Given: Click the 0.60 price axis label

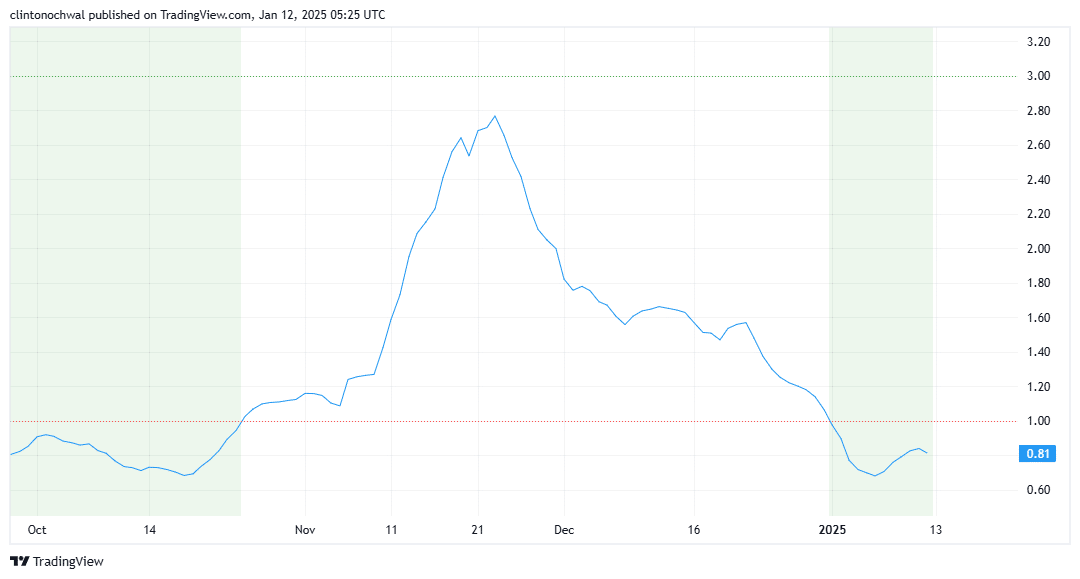Looking at the screenshot, I should [1038, 490].
